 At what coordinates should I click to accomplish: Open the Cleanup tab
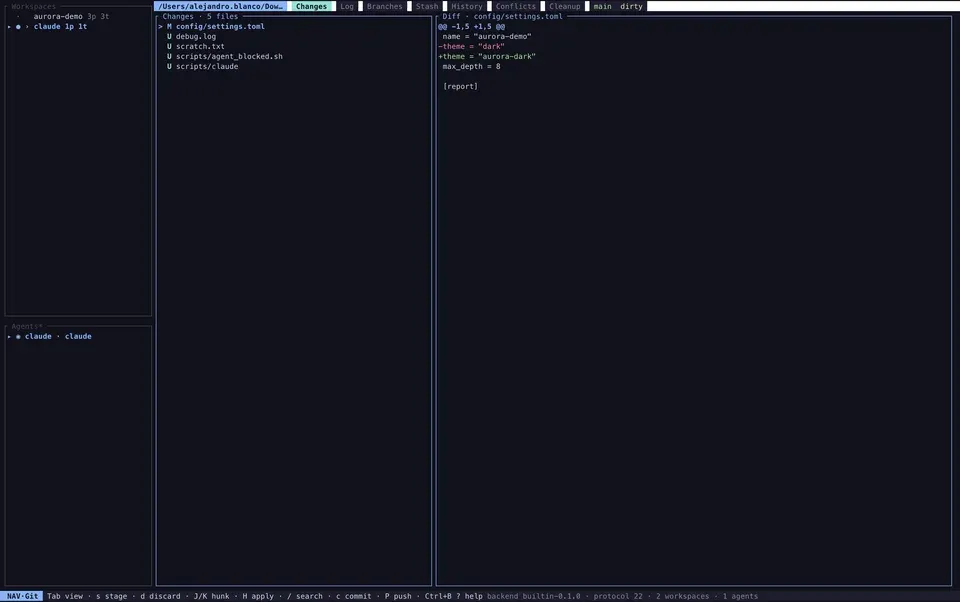[x=564, y=6]
